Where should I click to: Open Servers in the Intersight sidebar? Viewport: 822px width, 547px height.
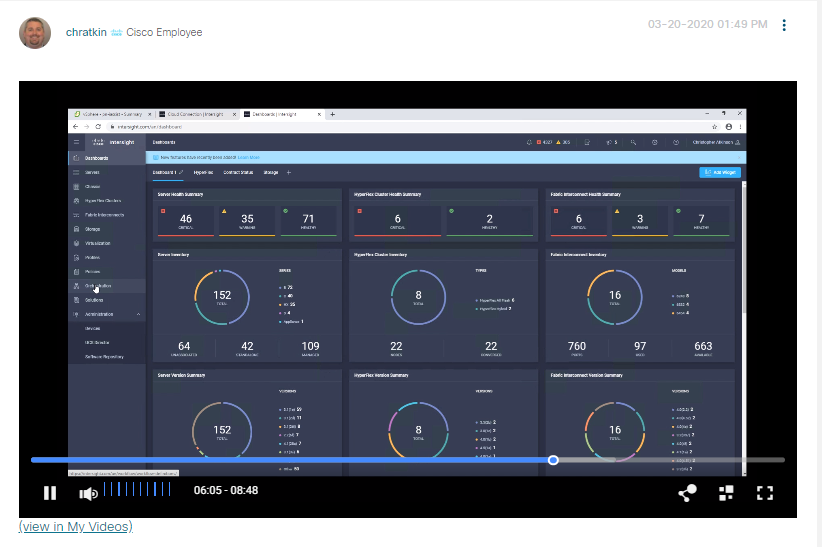click(x=93, y=172)
